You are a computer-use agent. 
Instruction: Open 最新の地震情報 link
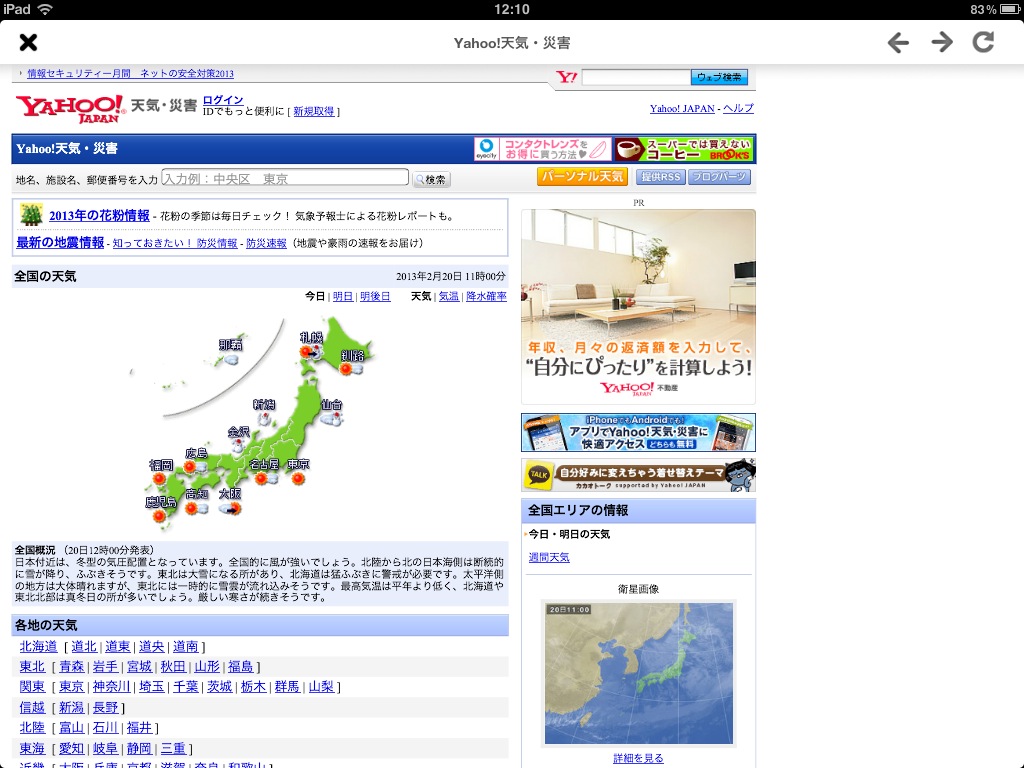coord(60,242)
